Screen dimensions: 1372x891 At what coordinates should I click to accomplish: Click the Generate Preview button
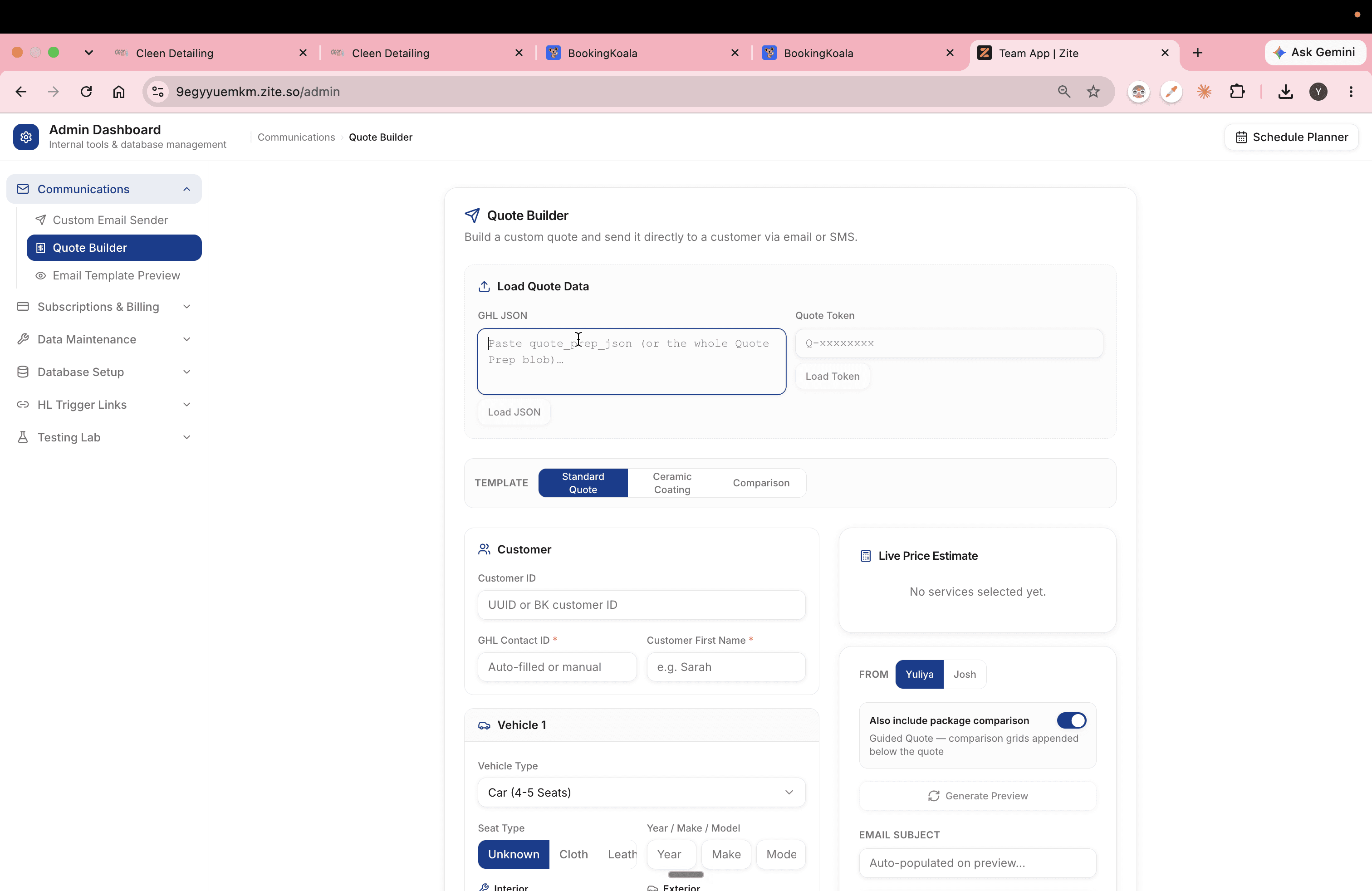pos(977,796)
